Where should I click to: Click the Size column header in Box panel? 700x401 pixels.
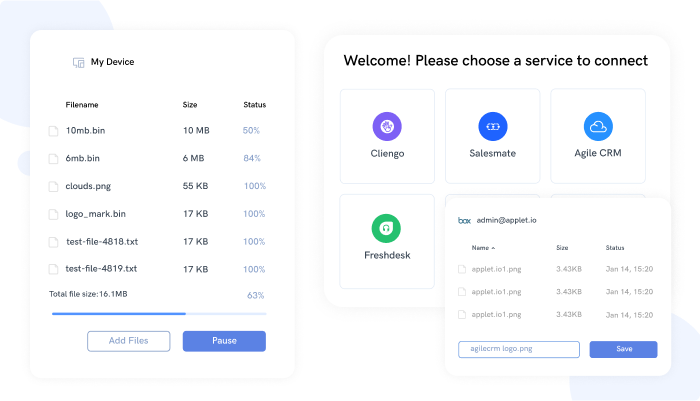coord(561,248)
